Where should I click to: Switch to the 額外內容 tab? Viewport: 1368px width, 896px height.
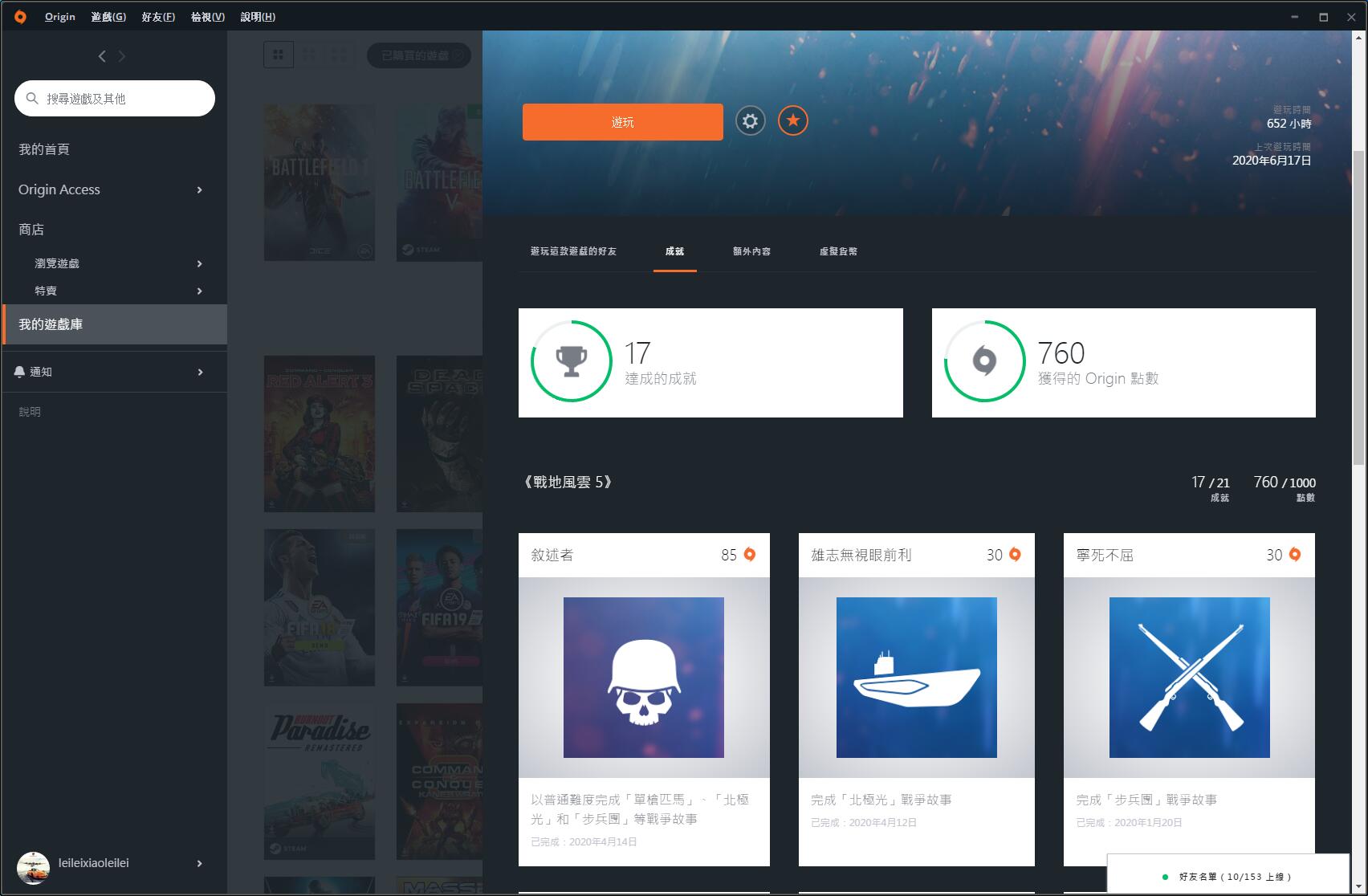click(751, 251)
